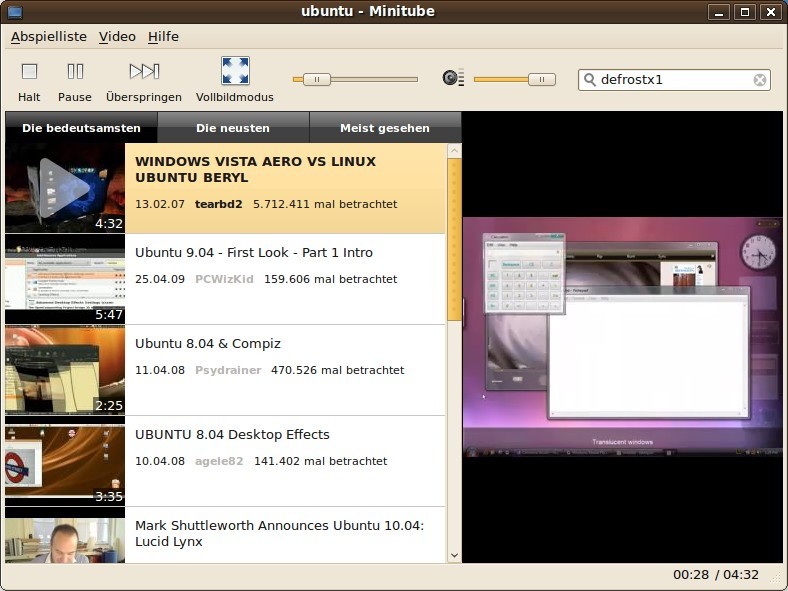Click date '10.04.08' in playlist
788x591 pixels.
160,461
